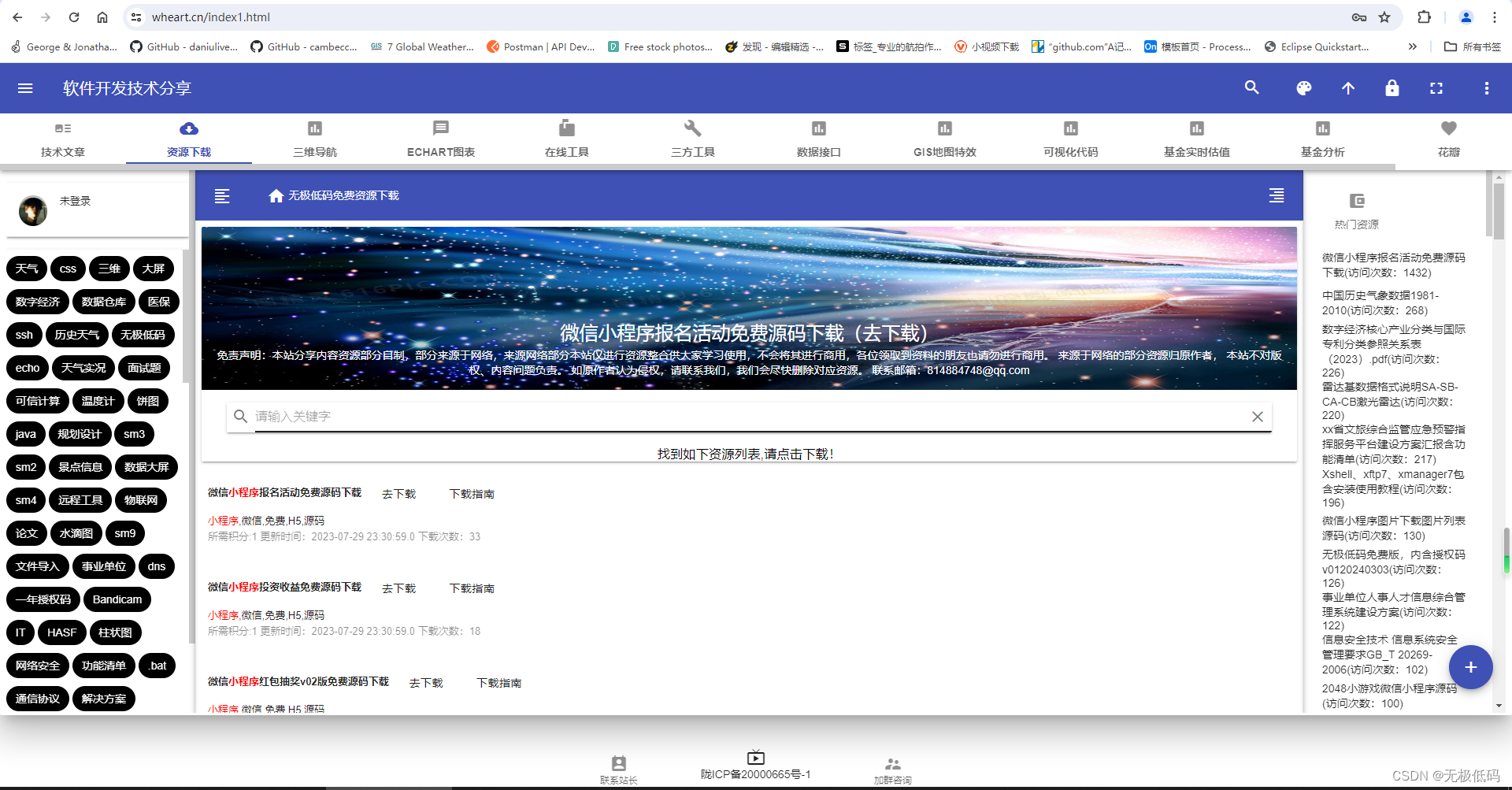1512x790 pixels.
Task: Open the Postman bookmark in the bookmarks bar
Action: tap(541, 46)
